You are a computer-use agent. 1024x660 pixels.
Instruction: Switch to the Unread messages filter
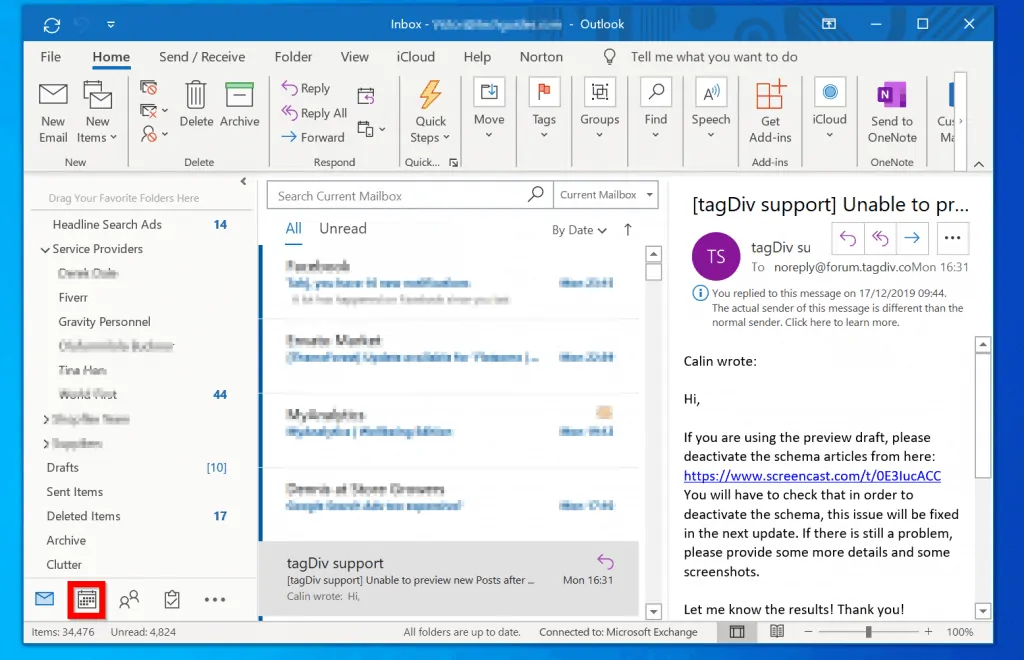pos(342,228)
